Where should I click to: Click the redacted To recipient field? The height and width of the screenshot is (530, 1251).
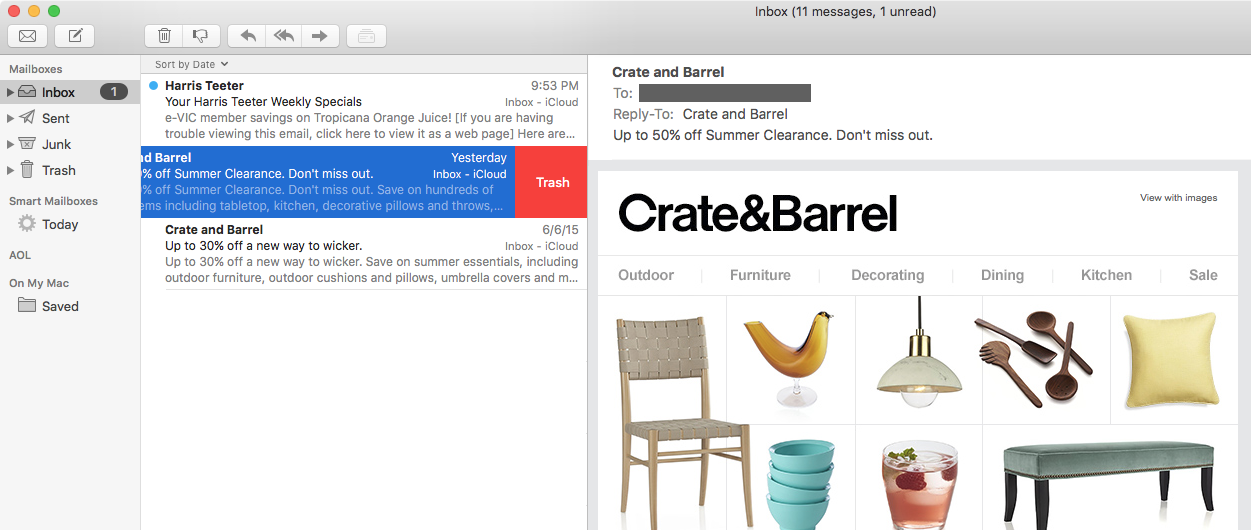coord(725,93)
